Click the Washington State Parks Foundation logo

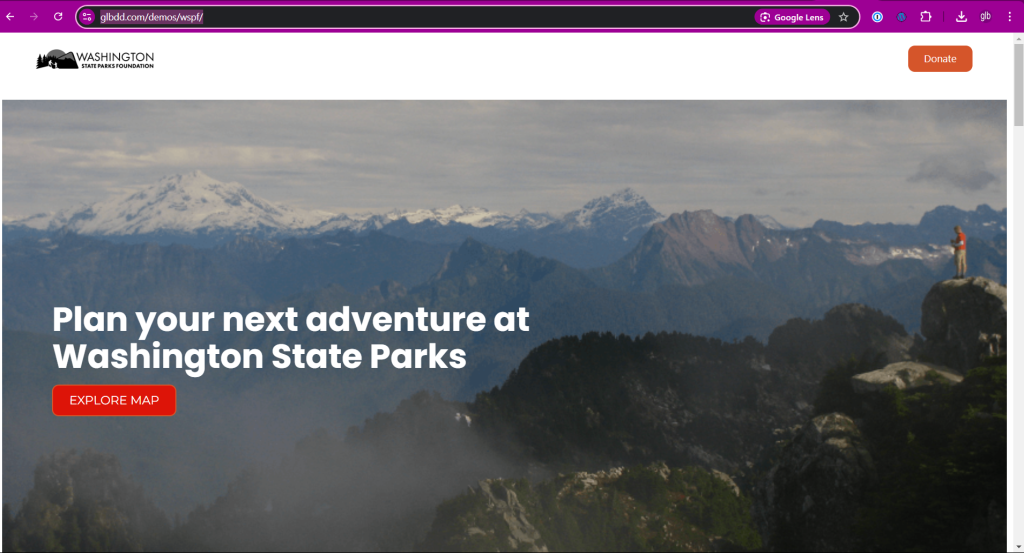pyautogui.click(x=95, y=59)
